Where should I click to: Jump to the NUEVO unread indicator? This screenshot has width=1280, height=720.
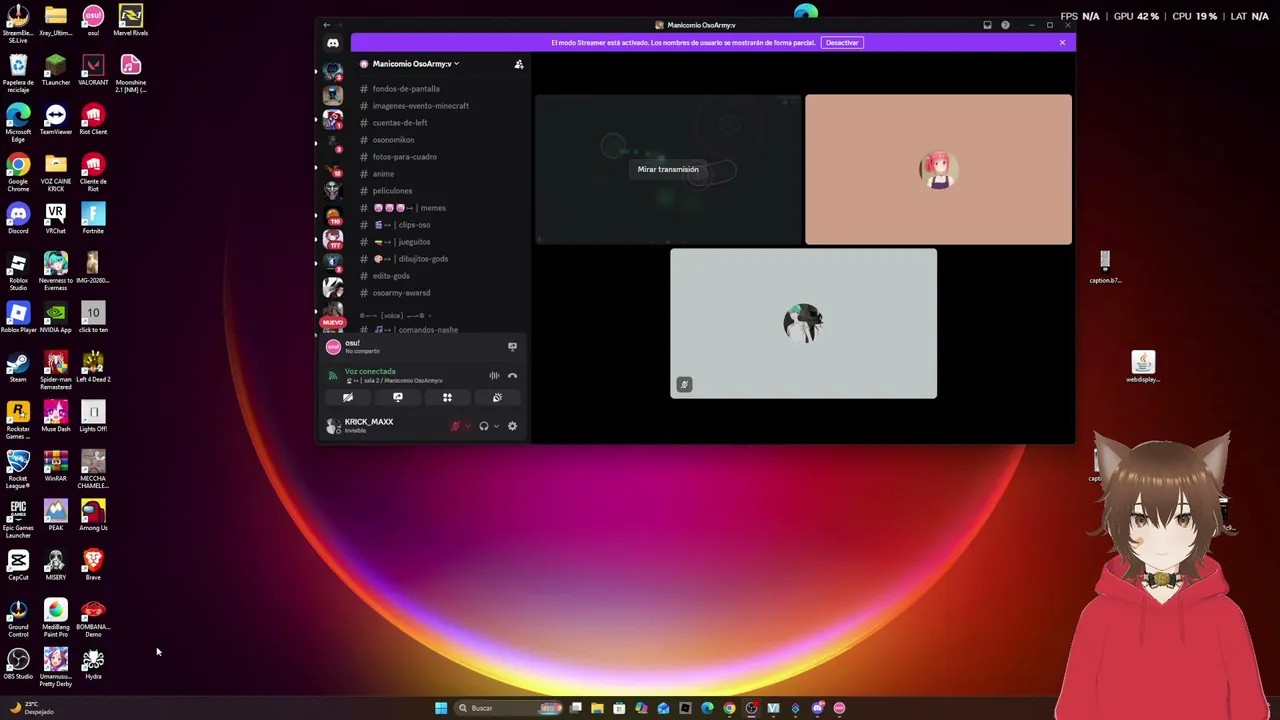coord(333,322)
